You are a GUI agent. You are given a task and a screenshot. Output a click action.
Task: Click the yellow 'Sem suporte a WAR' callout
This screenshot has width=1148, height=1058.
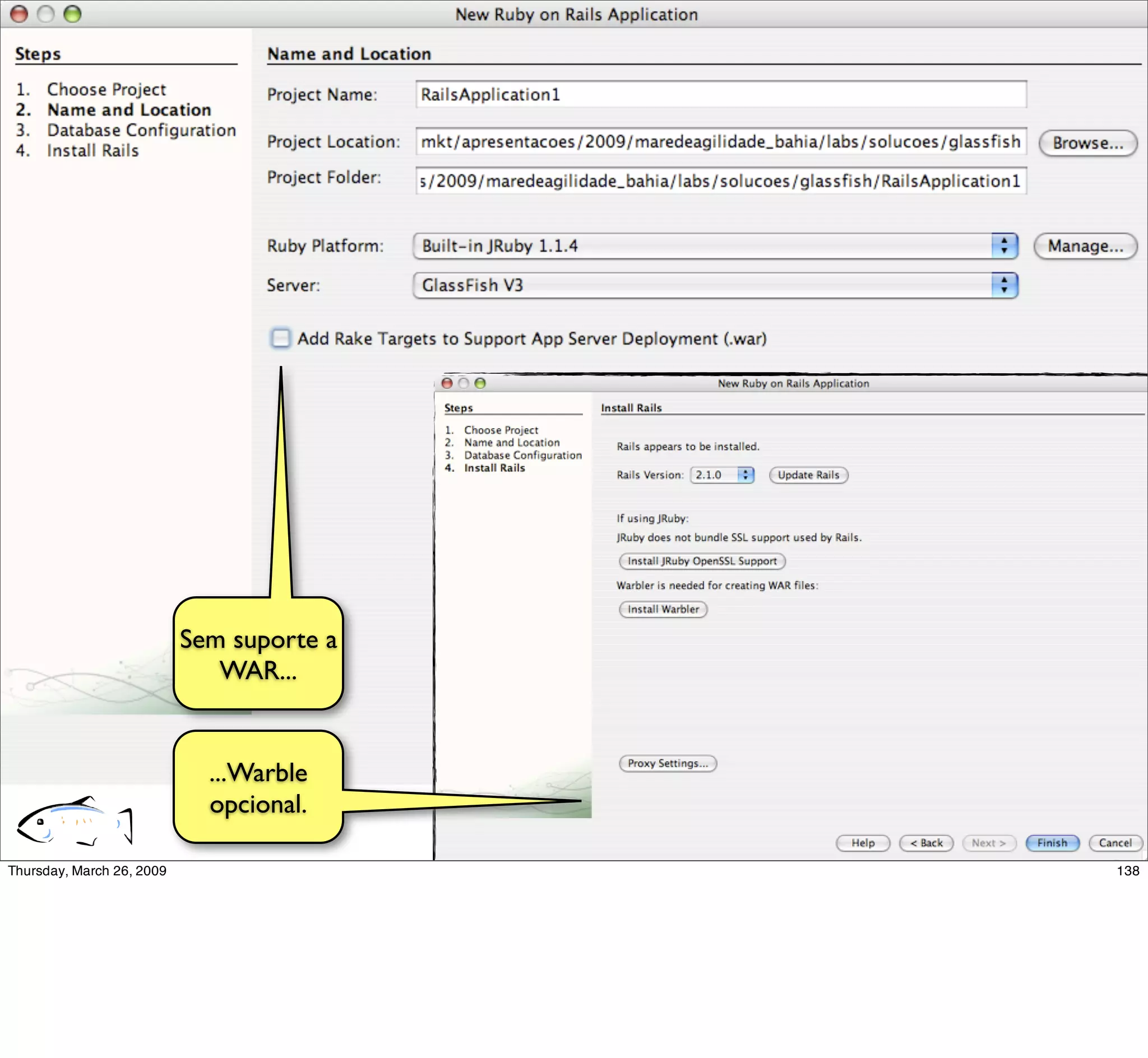pyautogui.click(x=258, y=654)
